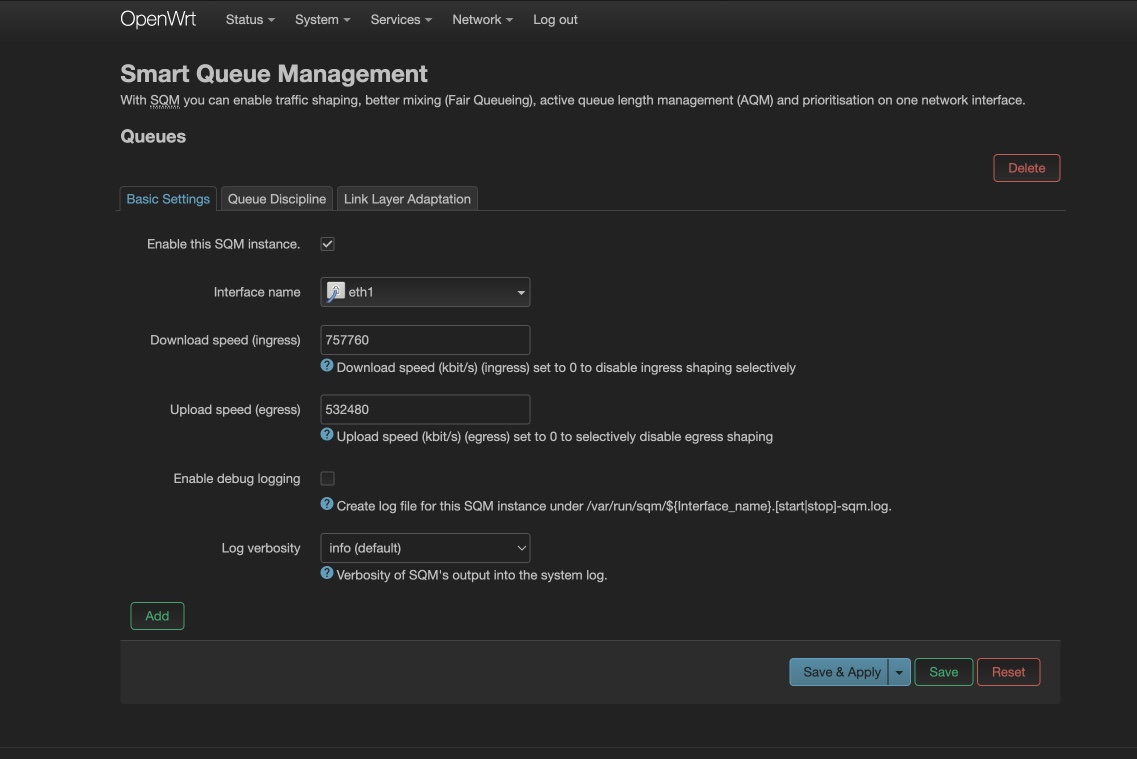Open the Status menu
Screen dimensions: 1137x759
click(x=250, y=20)
